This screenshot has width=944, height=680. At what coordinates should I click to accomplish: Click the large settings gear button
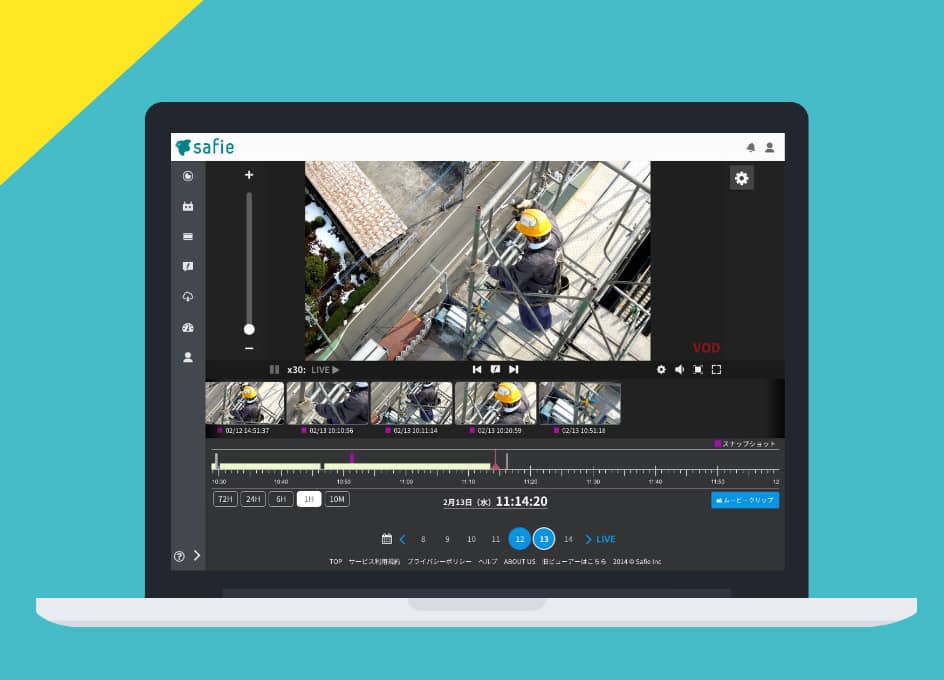point(742,178)
